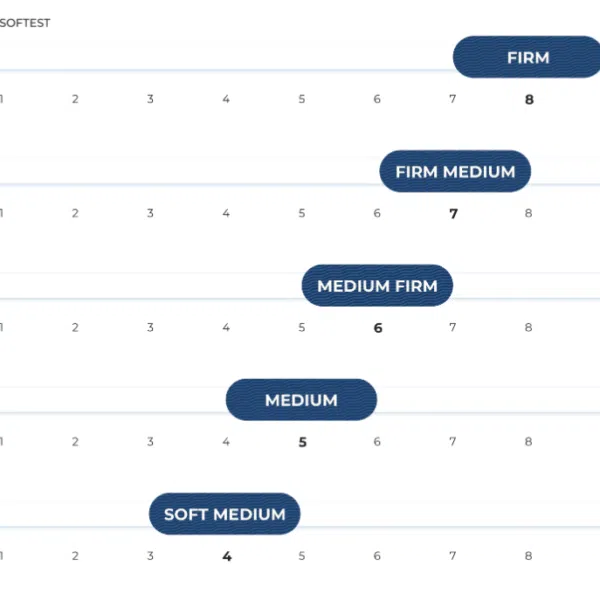Screen dimensions: 600x600
Task: Select bold number 7 on the FIRM MEDIUM scale
Action: [x=453, y=214]
